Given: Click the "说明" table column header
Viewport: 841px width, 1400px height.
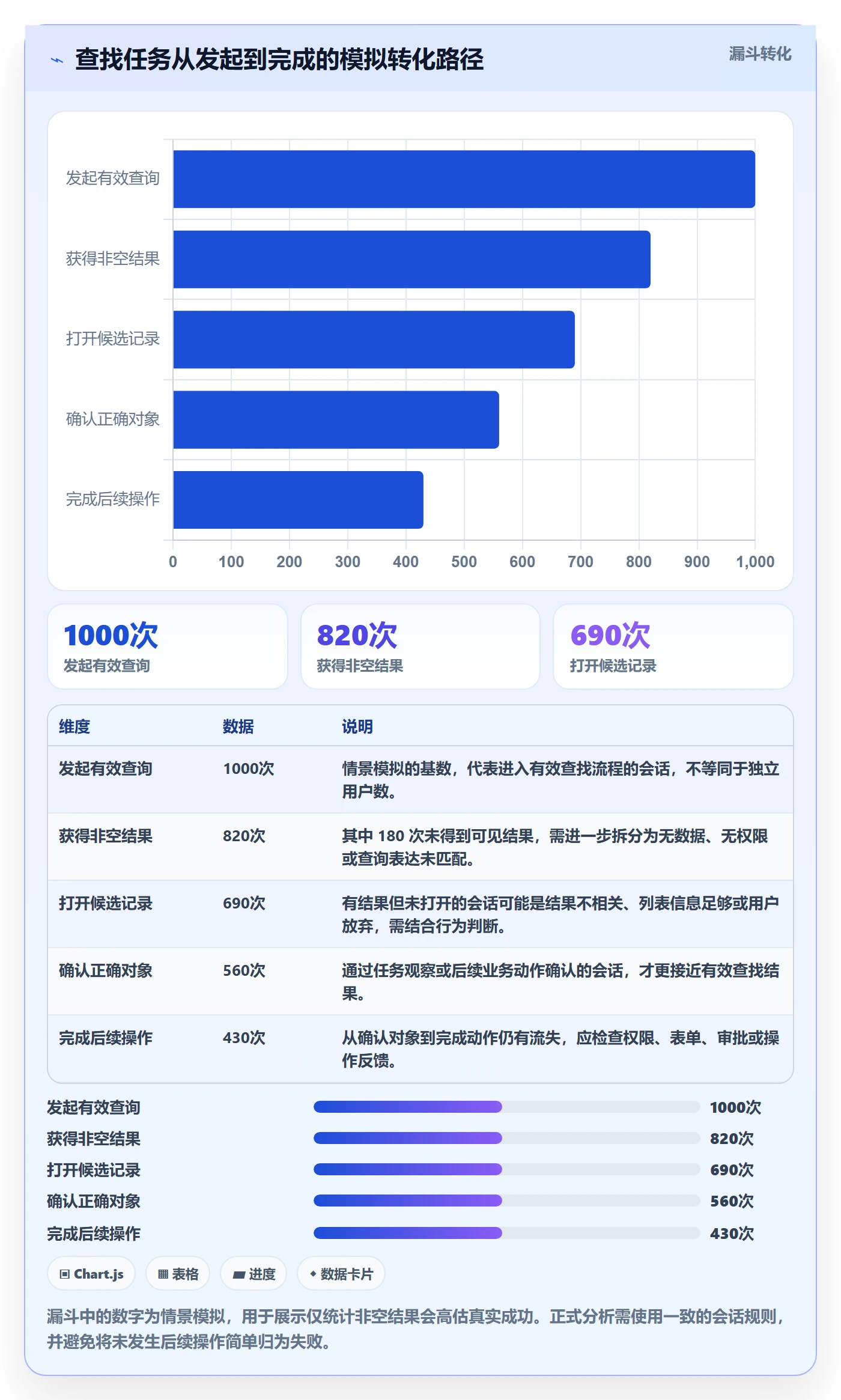Looking at the screenshot, I should (357, 726).
